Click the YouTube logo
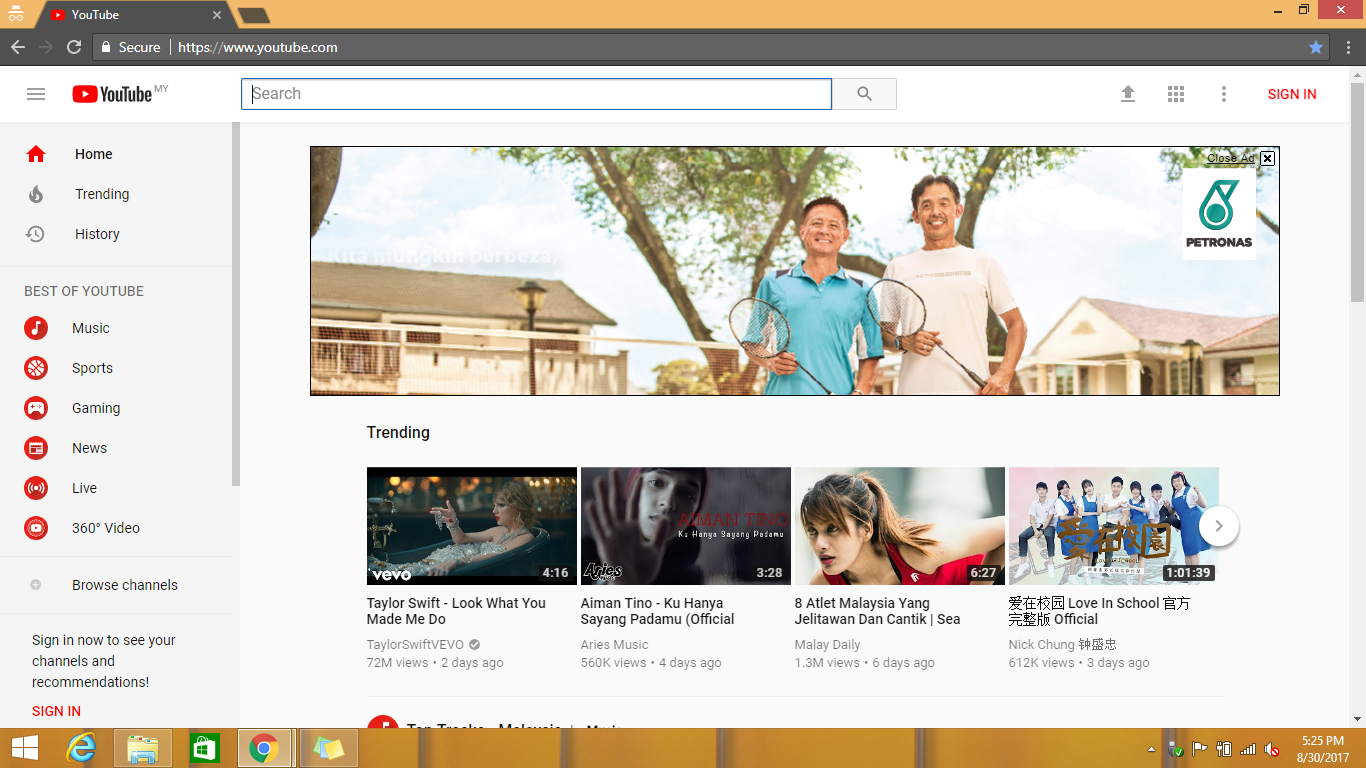This screenshot has width=1366, height=768. [113, 94]
